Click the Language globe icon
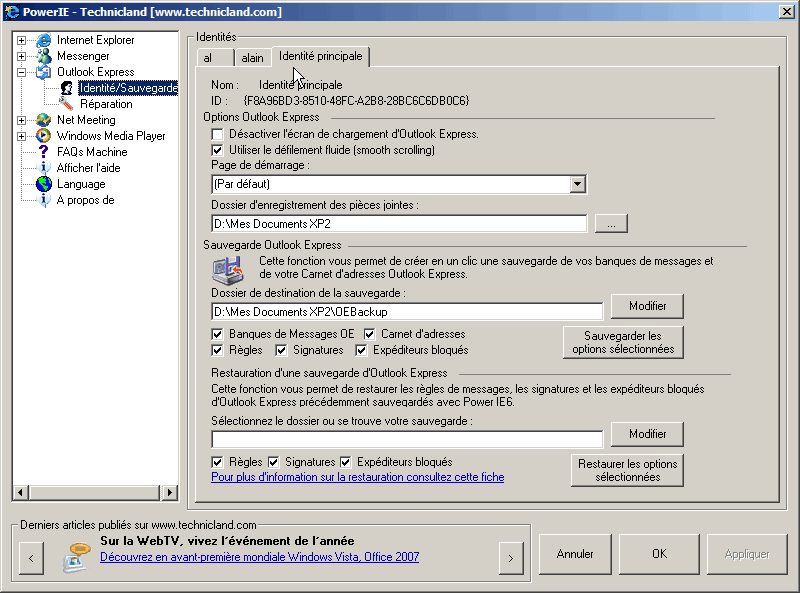800x593 pixels. tap(43, 184)
